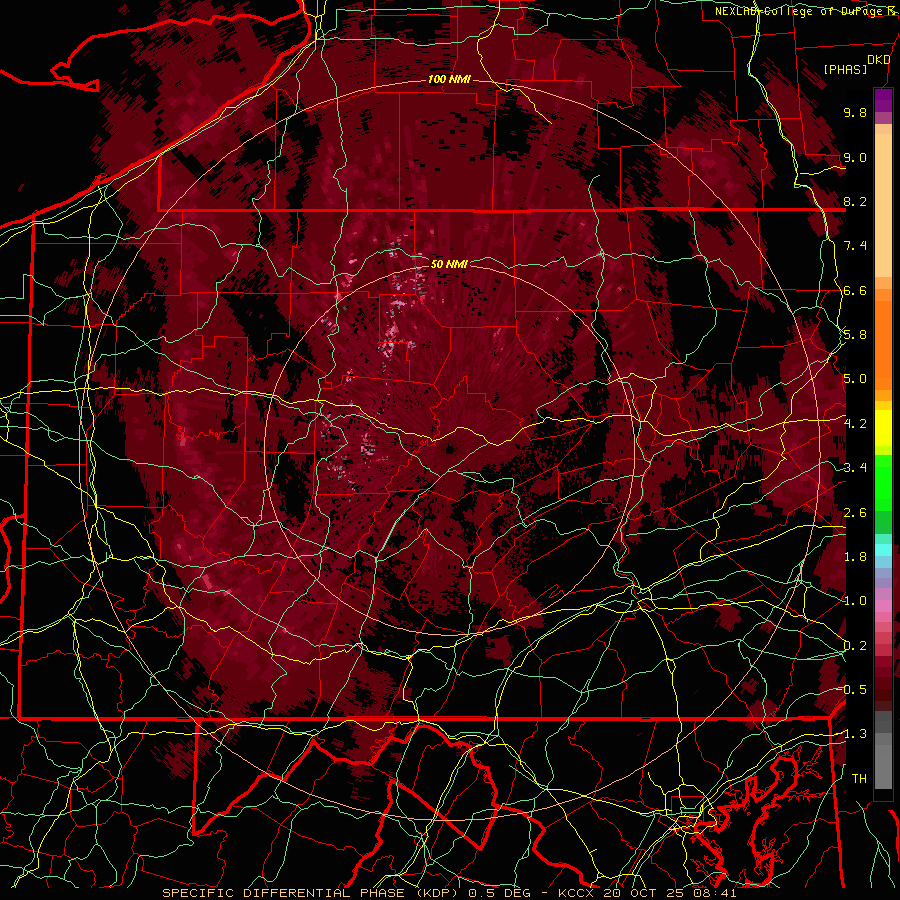Click the 3.4 value on color scale
This screenshot has height=900, width=900.
[855, 468]
